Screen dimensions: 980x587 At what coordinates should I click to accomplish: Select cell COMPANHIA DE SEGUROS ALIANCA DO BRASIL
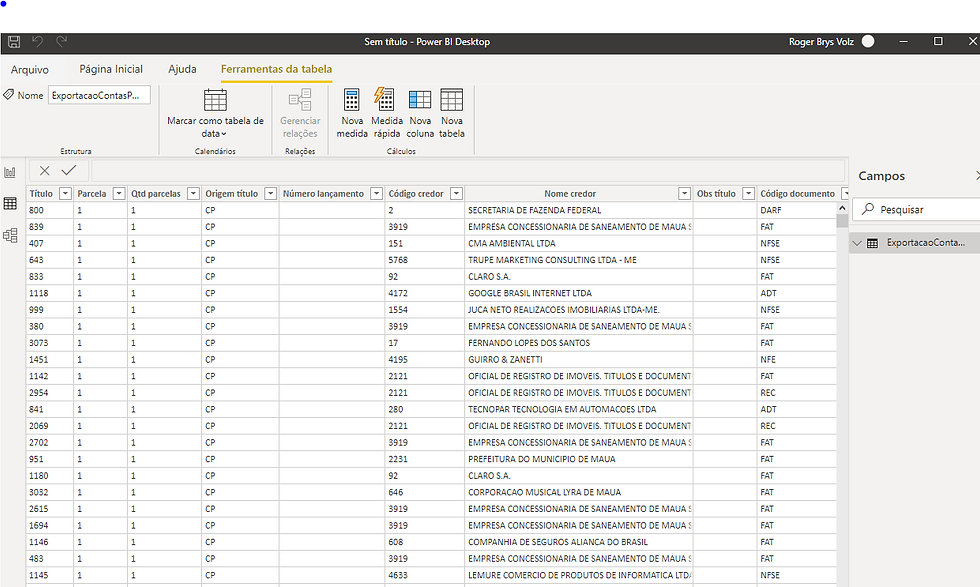[x=579, y=542]
